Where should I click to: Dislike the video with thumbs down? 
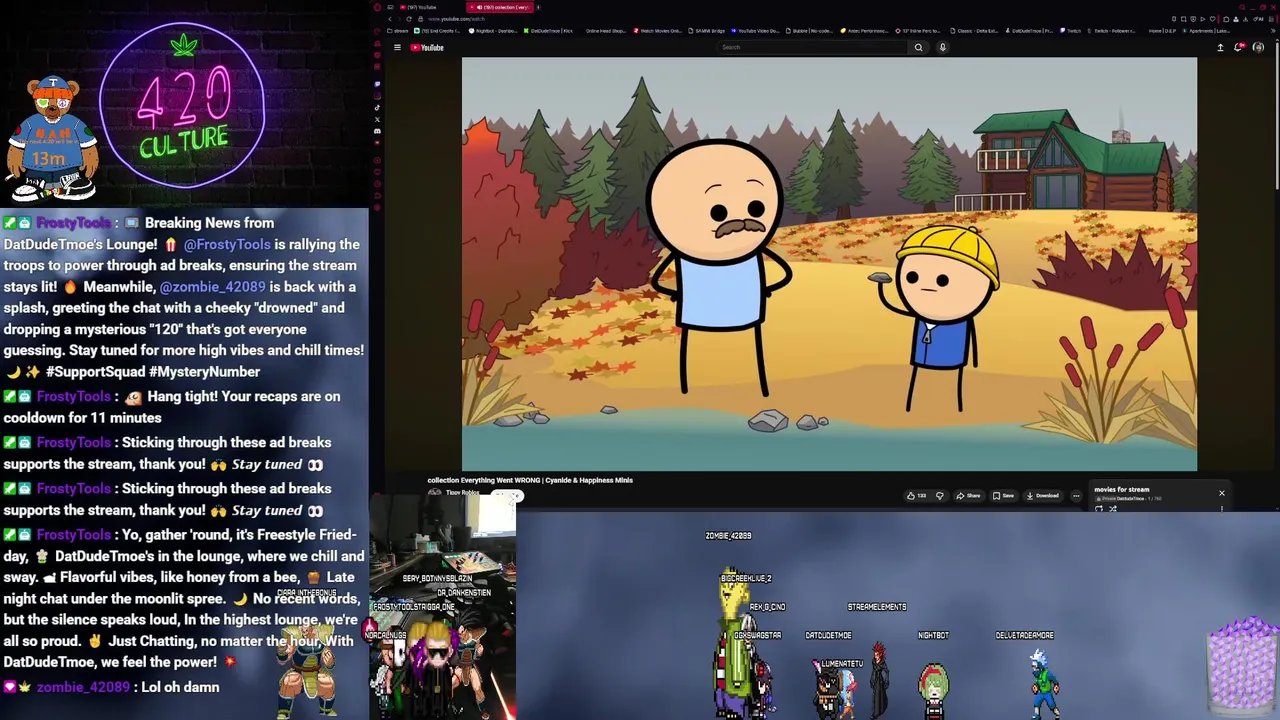940,496
